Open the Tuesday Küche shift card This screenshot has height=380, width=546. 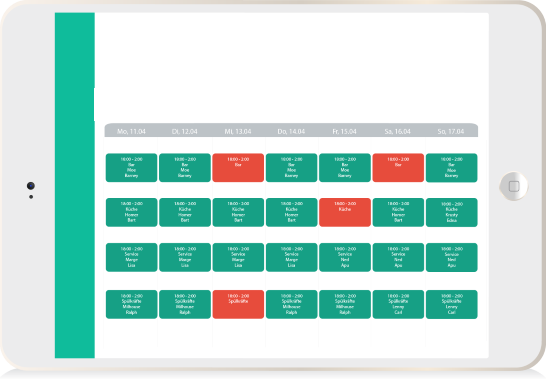(185, 212)
